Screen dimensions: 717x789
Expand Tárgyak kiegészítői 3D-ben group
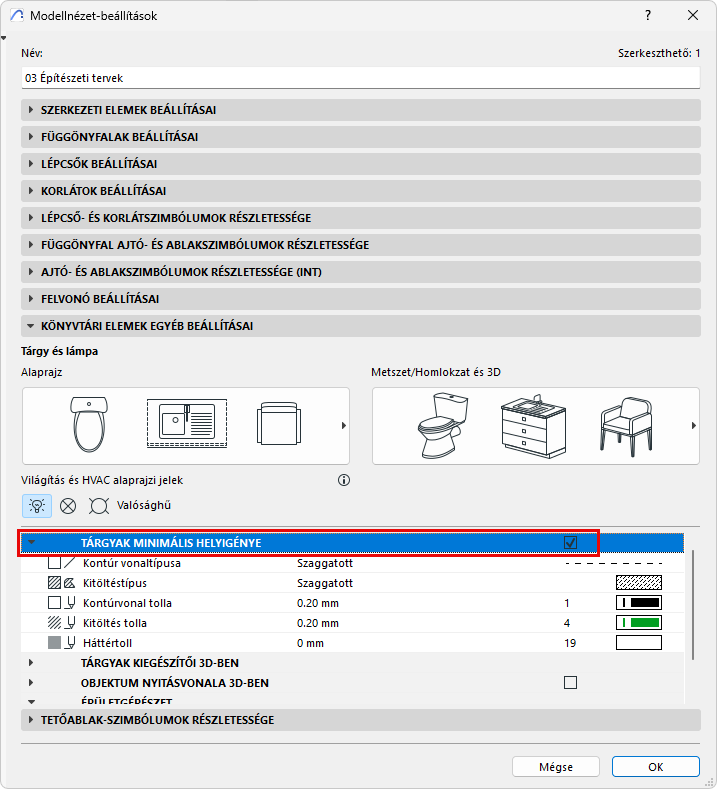click(31, 663)
